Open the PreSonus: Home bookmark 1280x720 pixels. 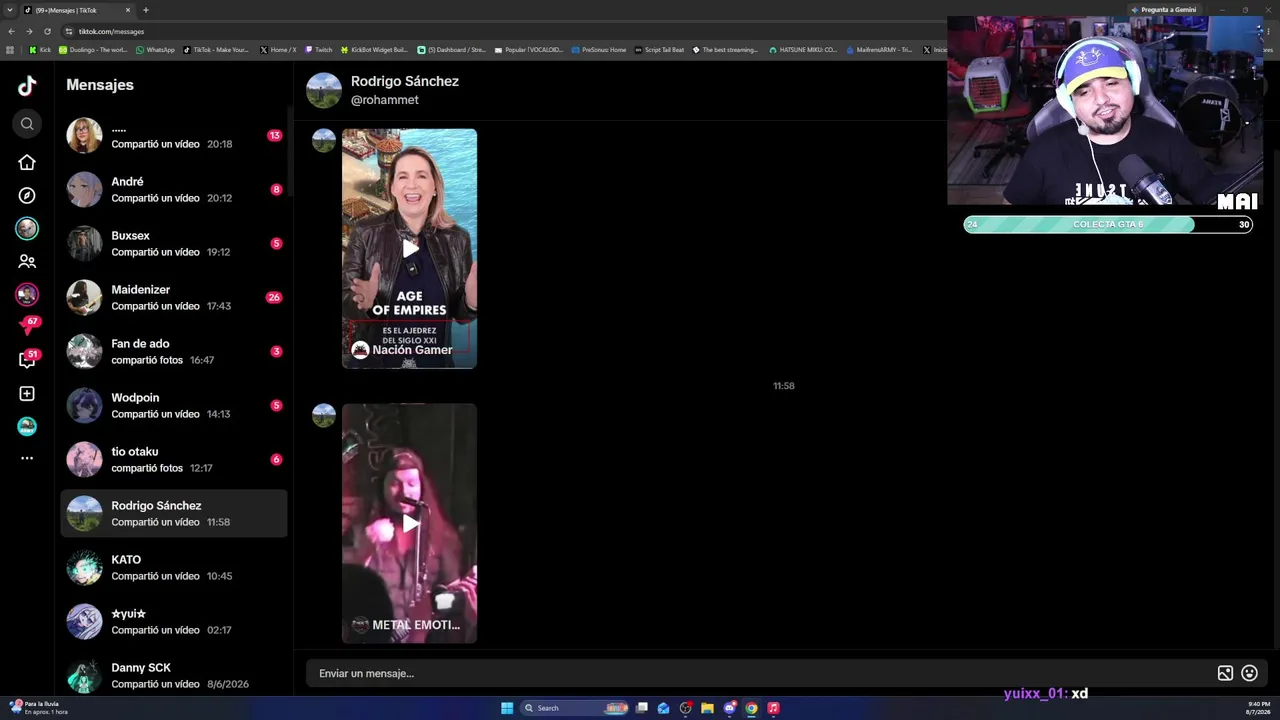599,49
